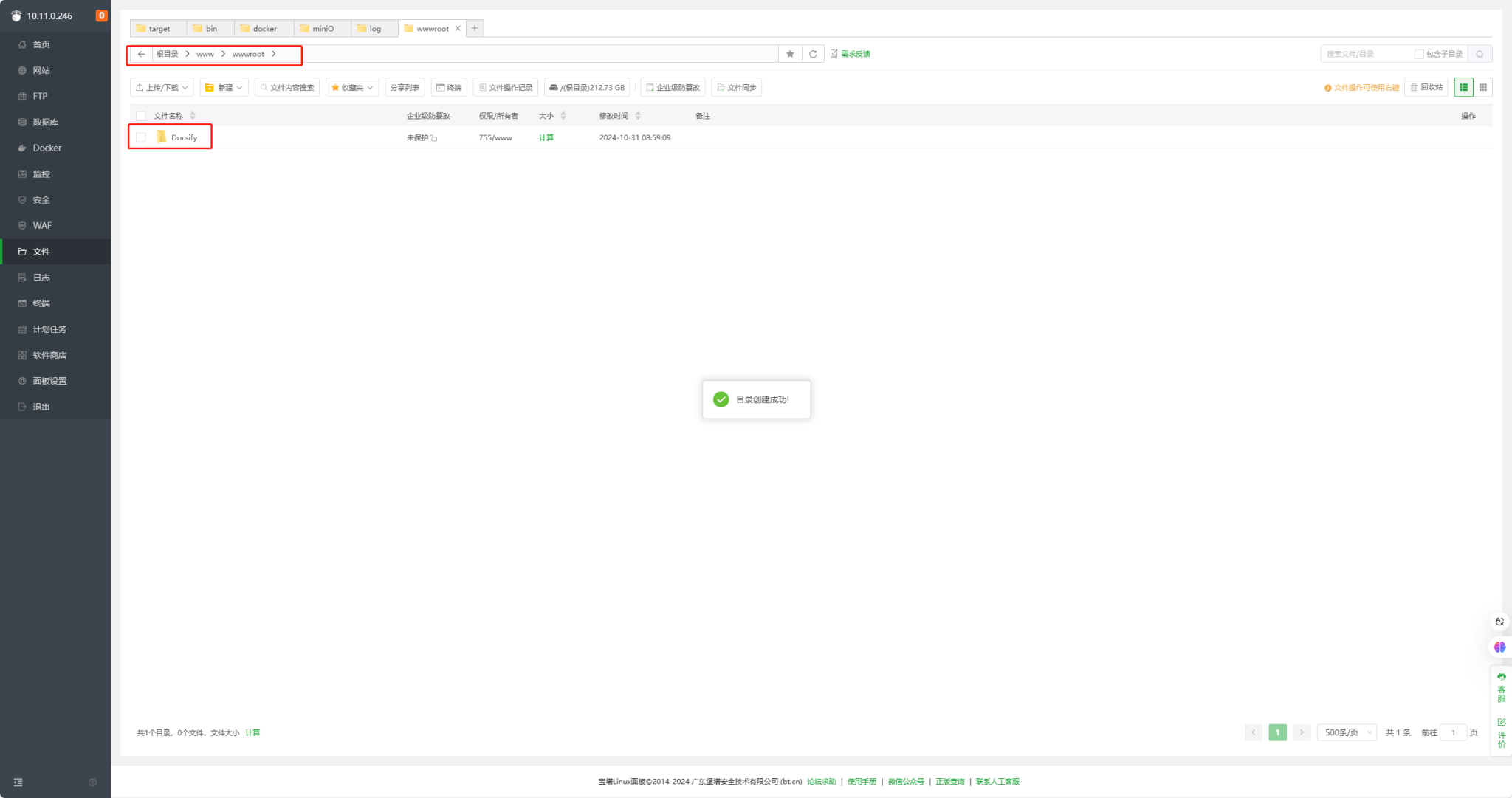Toggle the select-all files checkbox
Screen dimensions: 1512x798
[x=141, y=116]
